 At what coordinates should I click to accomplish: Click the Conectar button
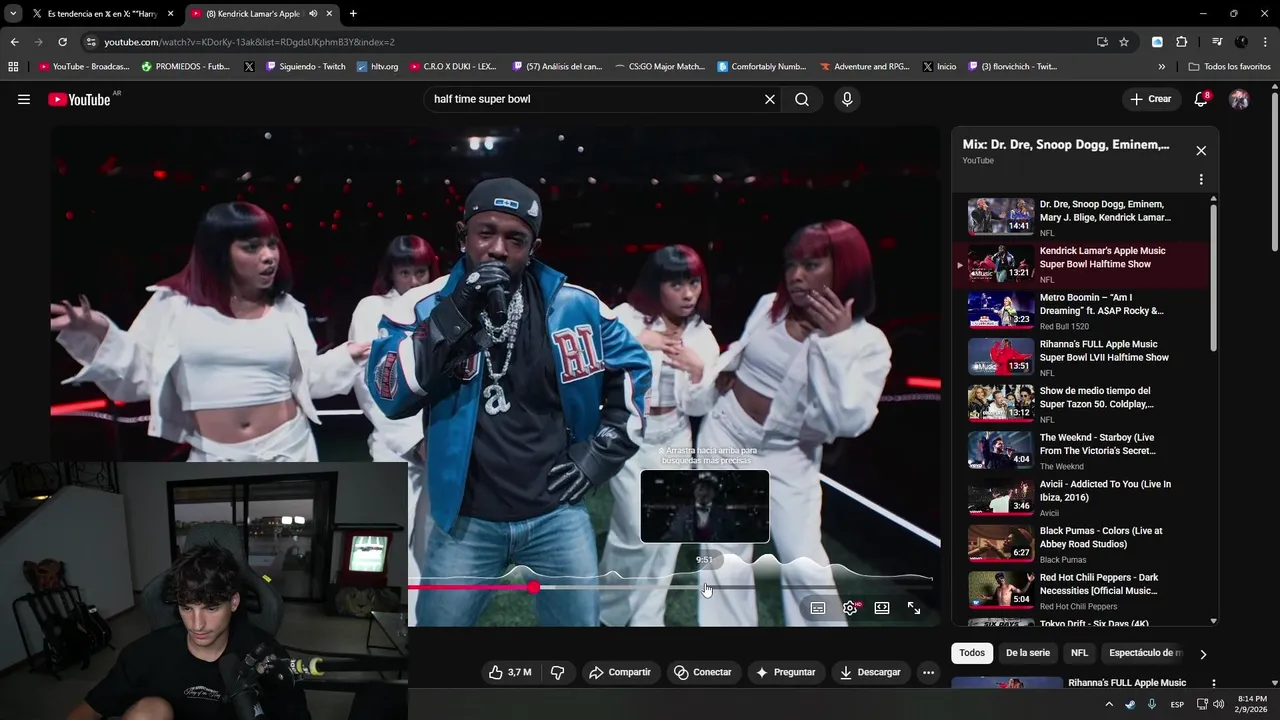pos(703,672)
